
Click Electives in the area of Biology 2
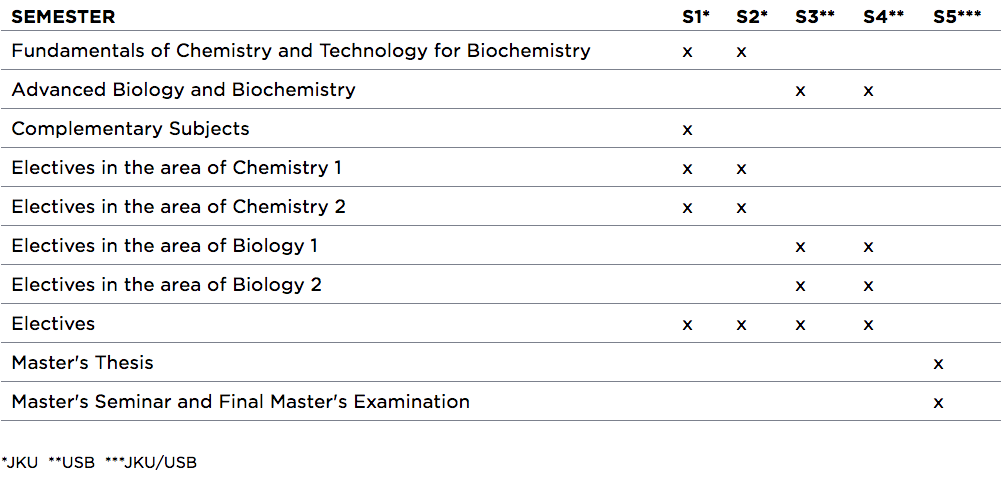click(x=166, y=285)
